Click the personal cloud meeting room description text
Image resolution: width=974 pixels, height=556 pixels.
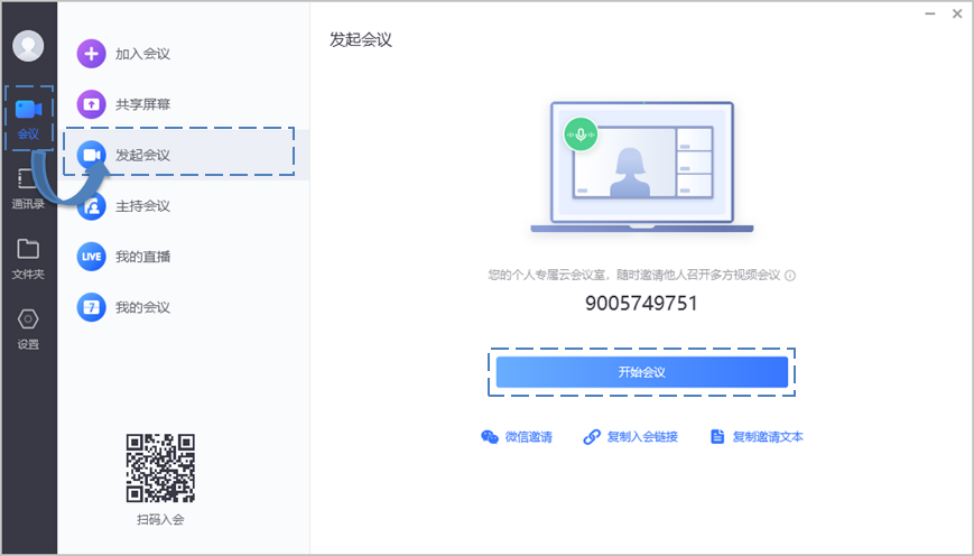pyautogui.click(x=634, y=275)
